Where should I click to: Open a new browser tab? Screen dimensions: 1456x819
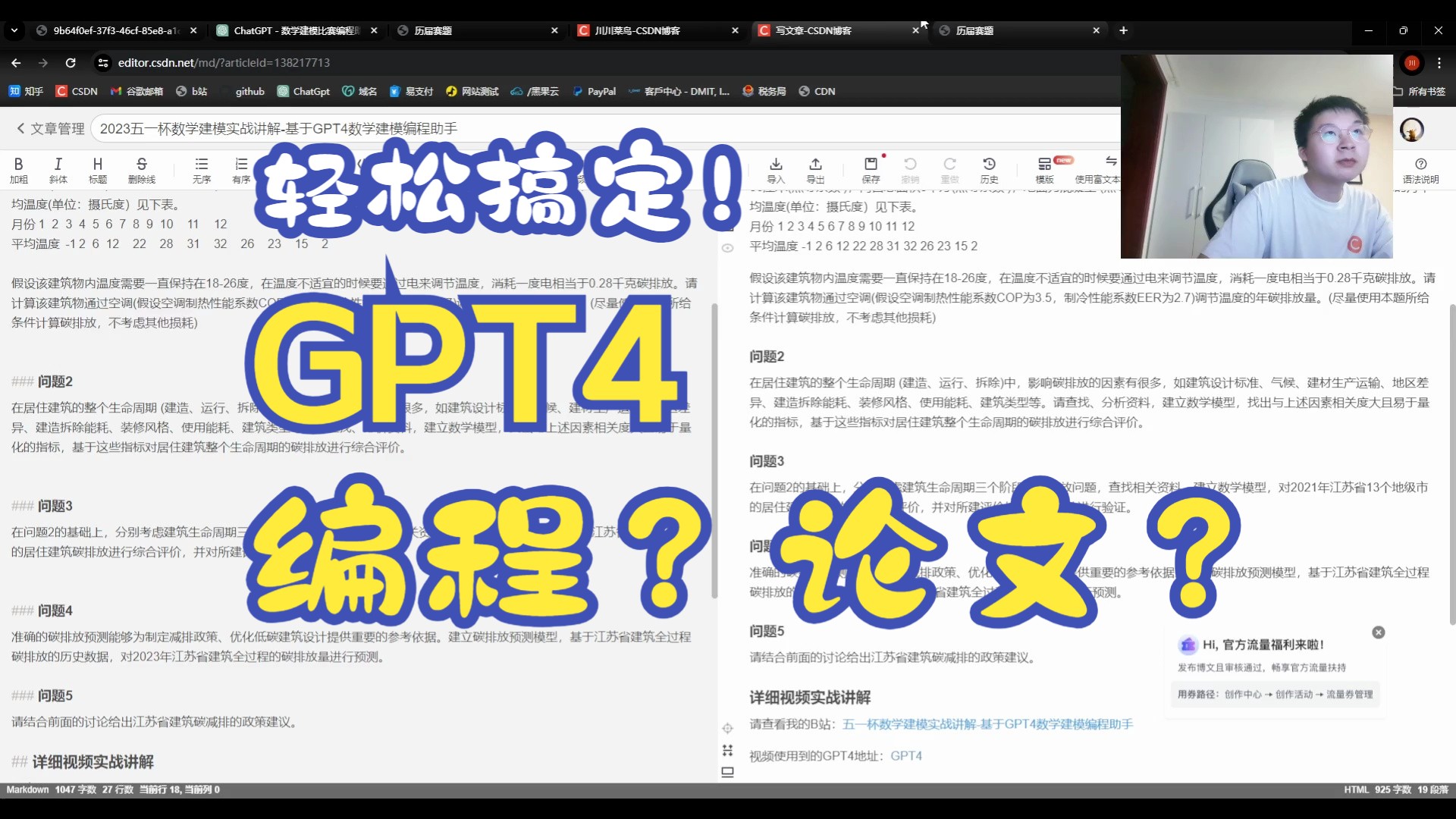tap(1123, 30)
